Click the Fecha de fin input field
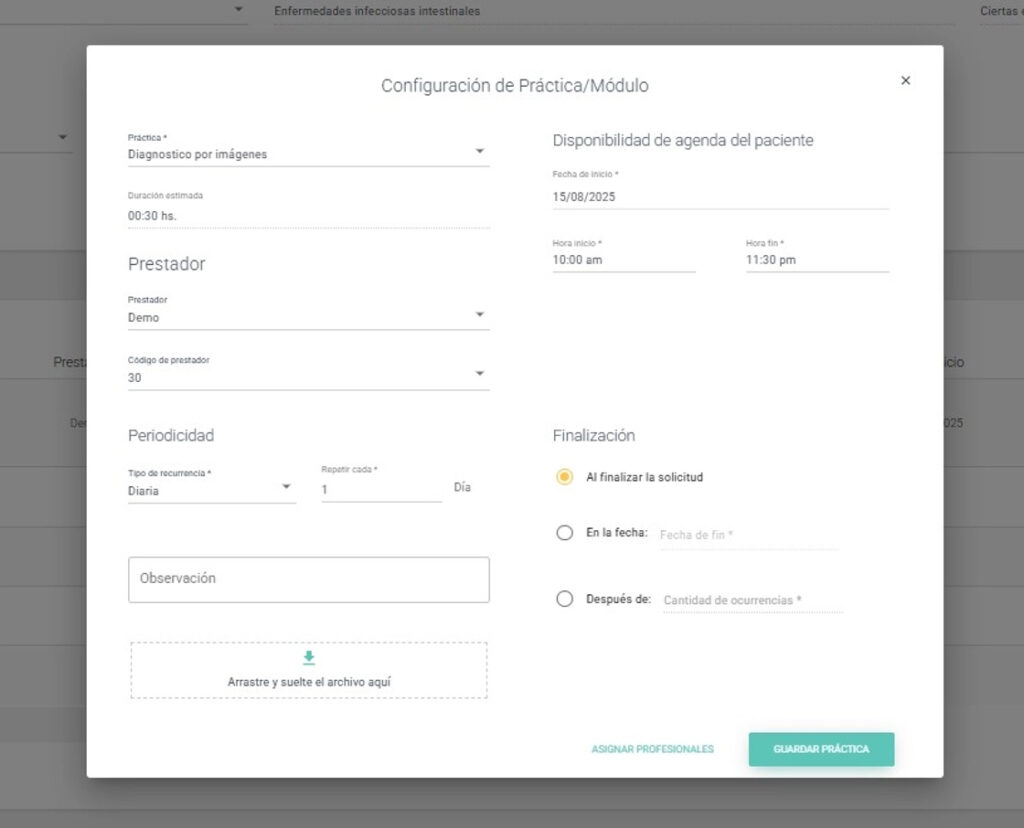The height and width of the screenshot is (828, 1024). click(747, 535)
